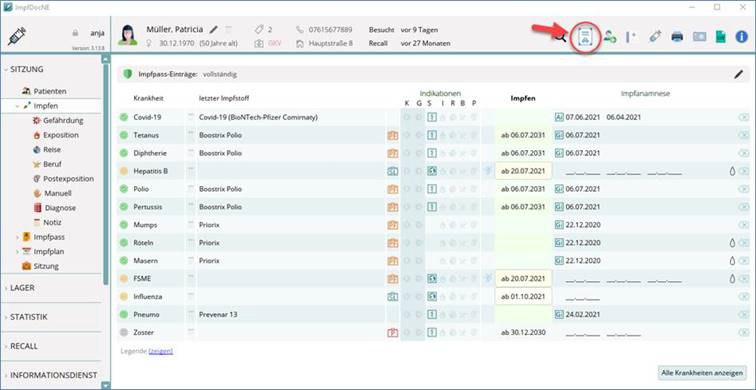Edit Impfpass-Einträge with pencil icon
756x390 pixels.
pos(738,74)
